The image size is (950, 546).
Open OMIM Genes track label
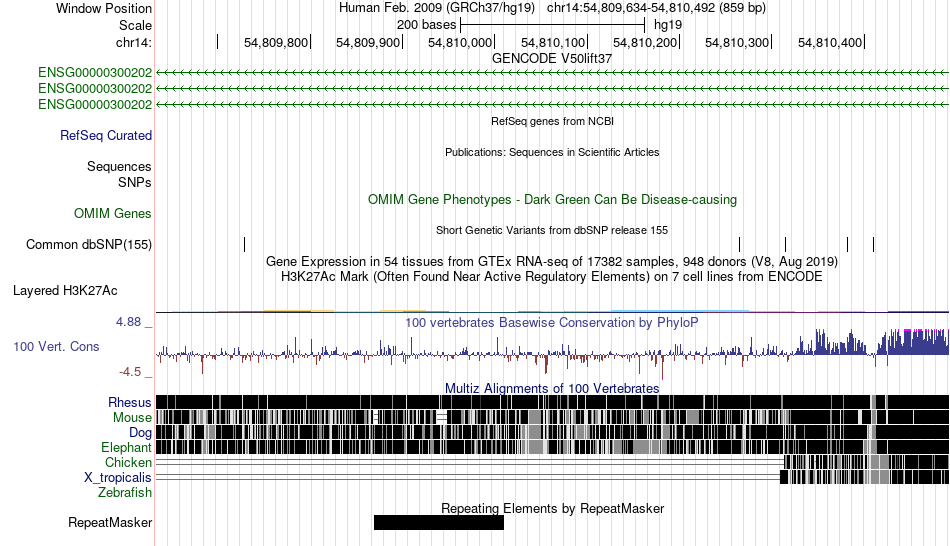click(113, 213)
